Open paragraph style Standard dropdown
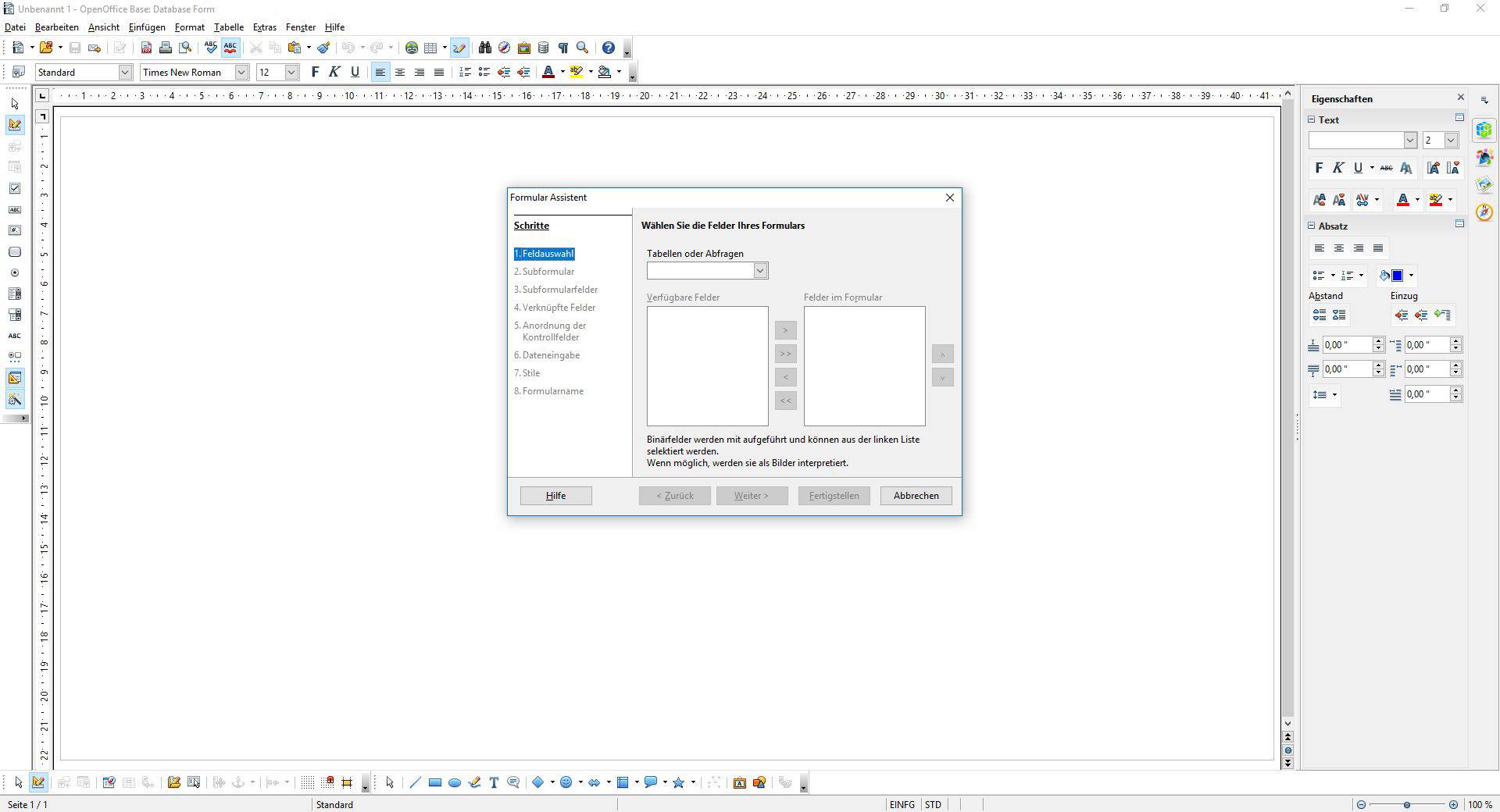 click(124, 72)
